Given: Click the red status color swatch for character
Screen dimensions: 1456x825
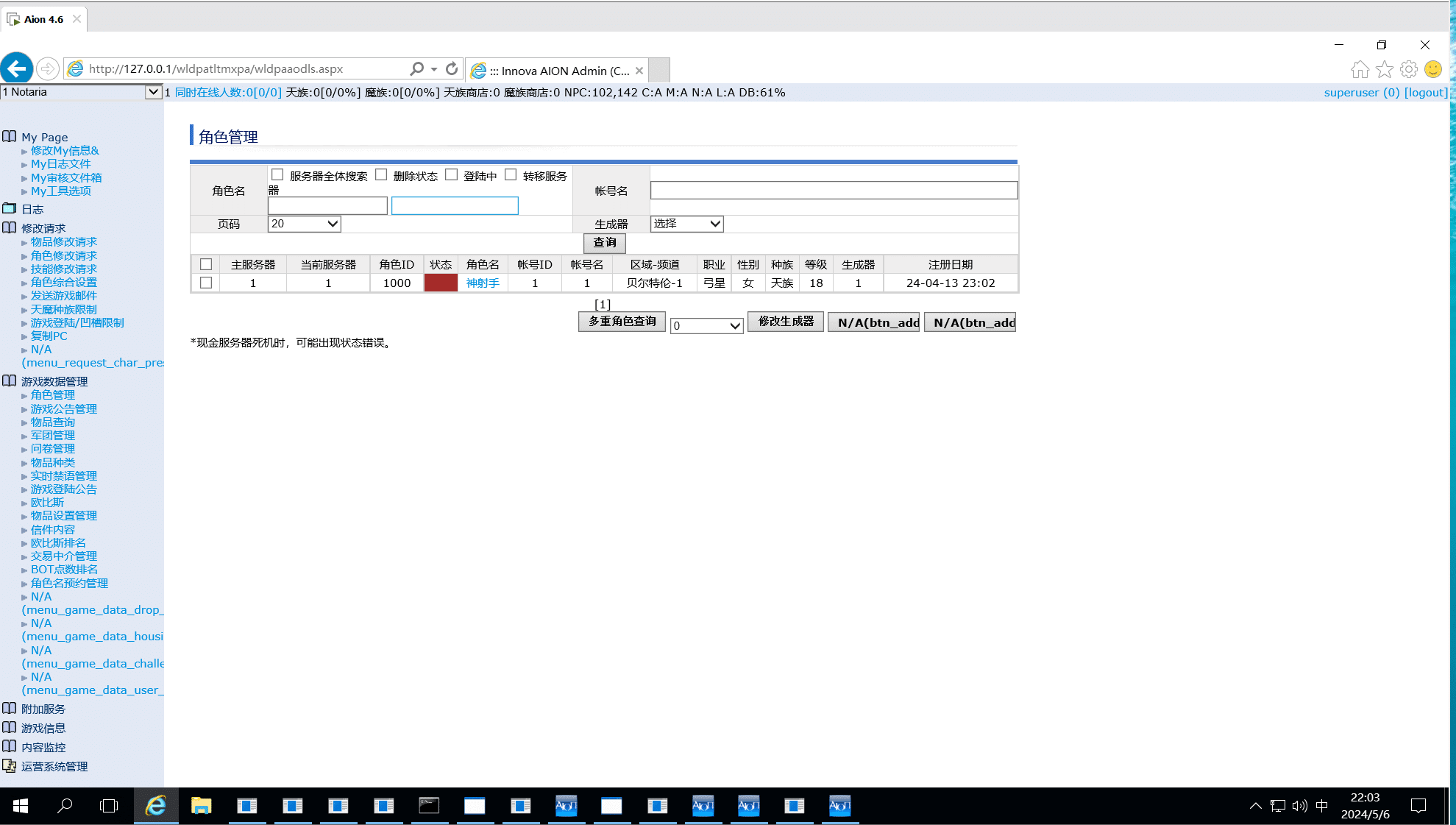Looking at the screenshot, I should tap(441, 282).
